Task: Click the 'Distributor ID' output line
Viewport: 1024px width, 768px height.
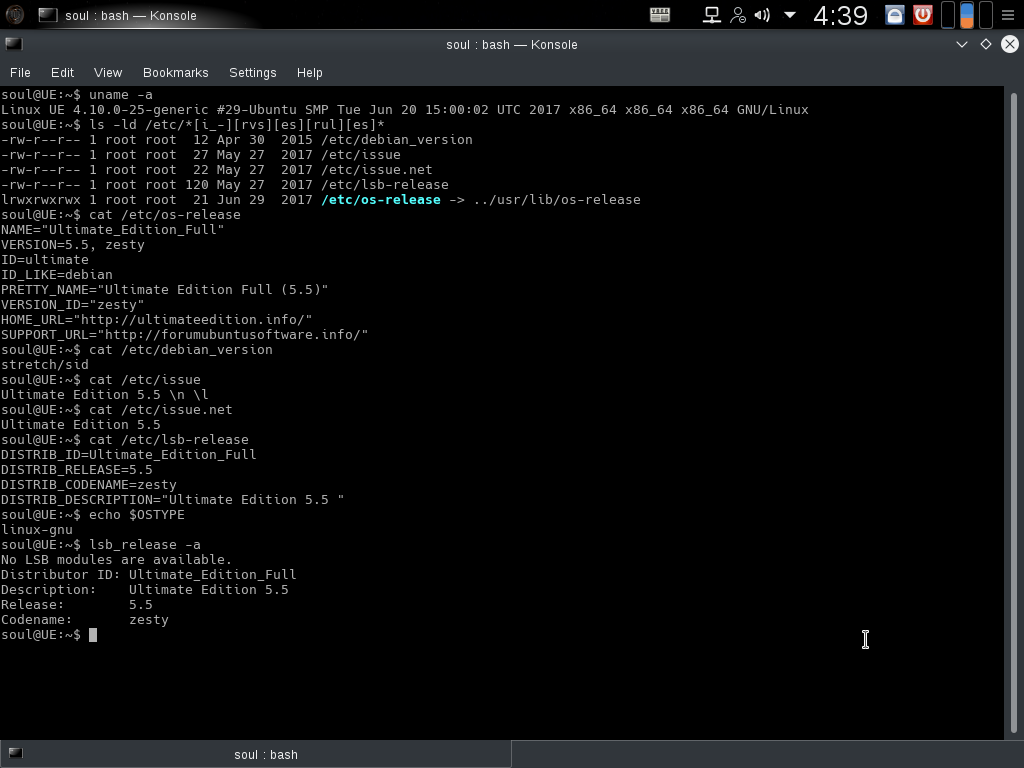Action: 148,575
